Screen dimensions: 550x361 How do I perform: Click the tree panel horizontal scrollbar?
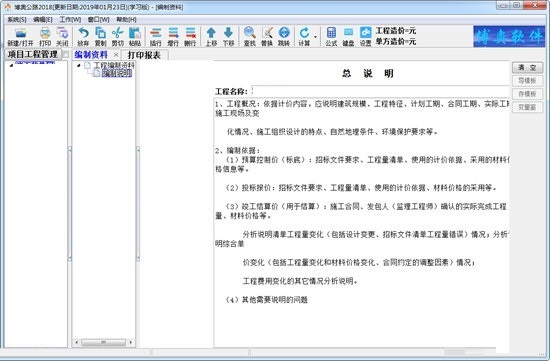point(103,342)
